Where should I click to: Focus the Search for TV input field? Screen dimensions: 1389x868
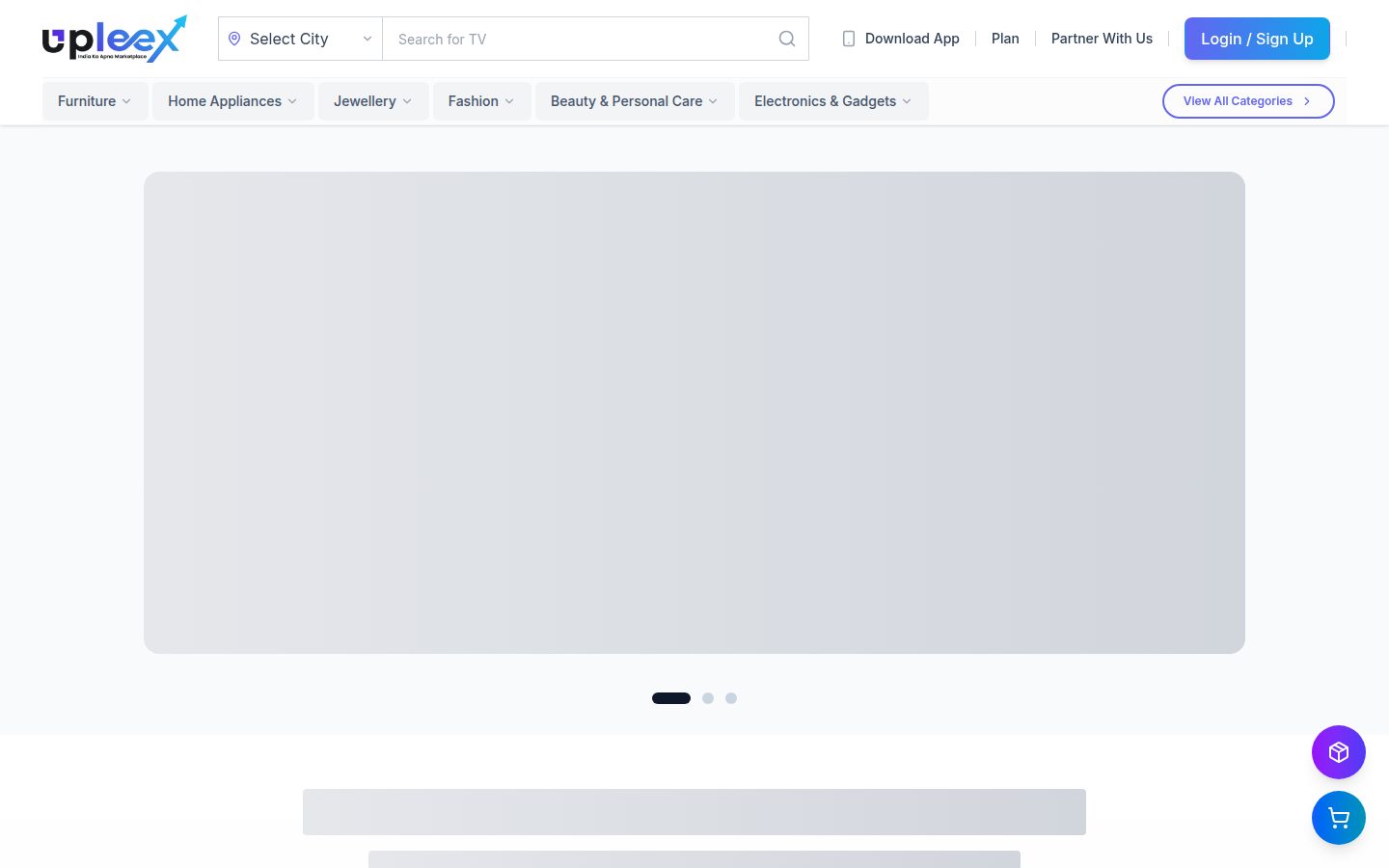point(595,39)
